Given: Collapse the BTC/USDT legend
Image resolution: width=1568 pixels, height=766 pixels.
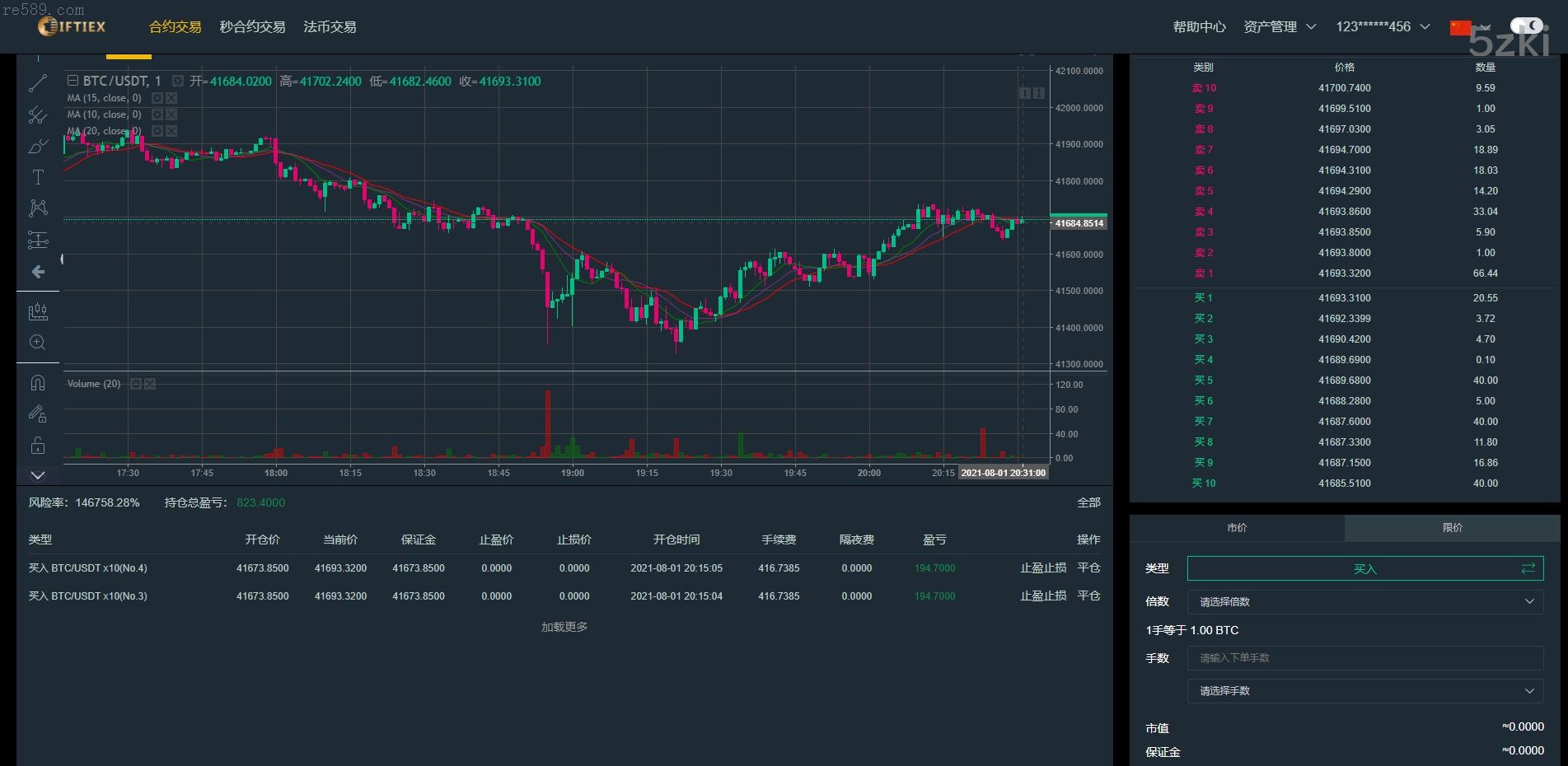Looking at the screenshot, I should click(73, 81).
